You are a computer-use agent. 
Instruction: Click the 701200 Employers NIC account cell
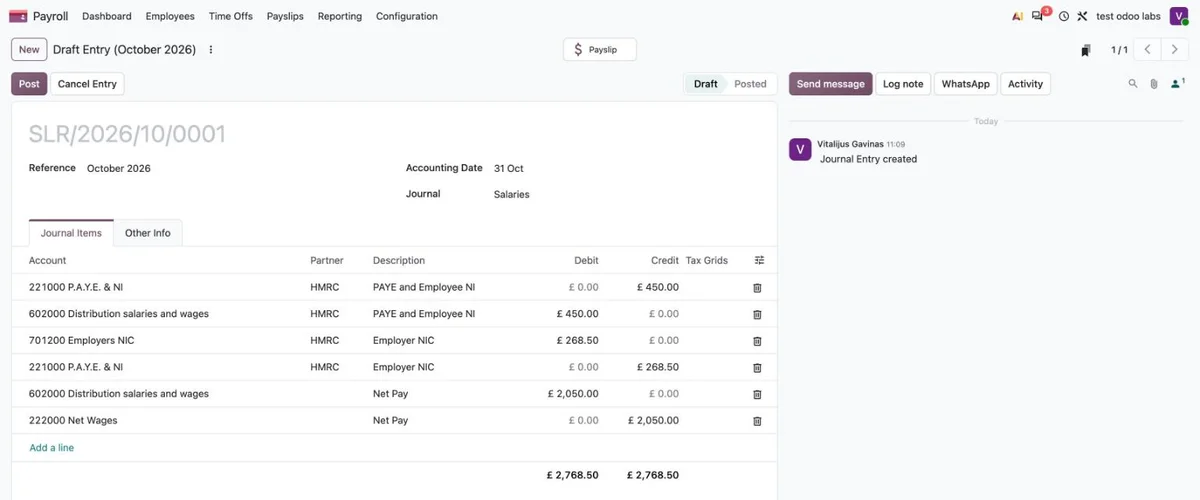click(82, 341)
